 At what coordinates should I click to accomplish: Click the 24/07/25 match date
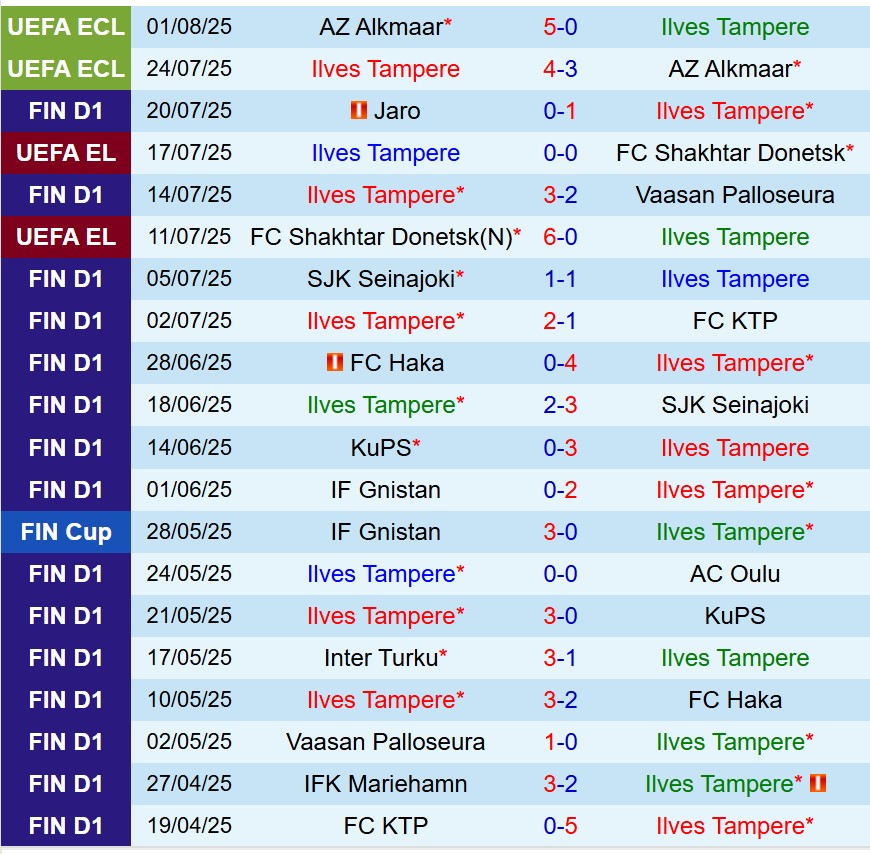click(189, 69)
